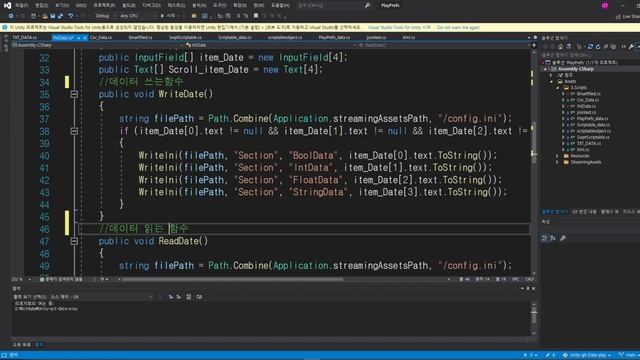Open the output source selection dropdown
640x360 pixels.
coord(102,297)
